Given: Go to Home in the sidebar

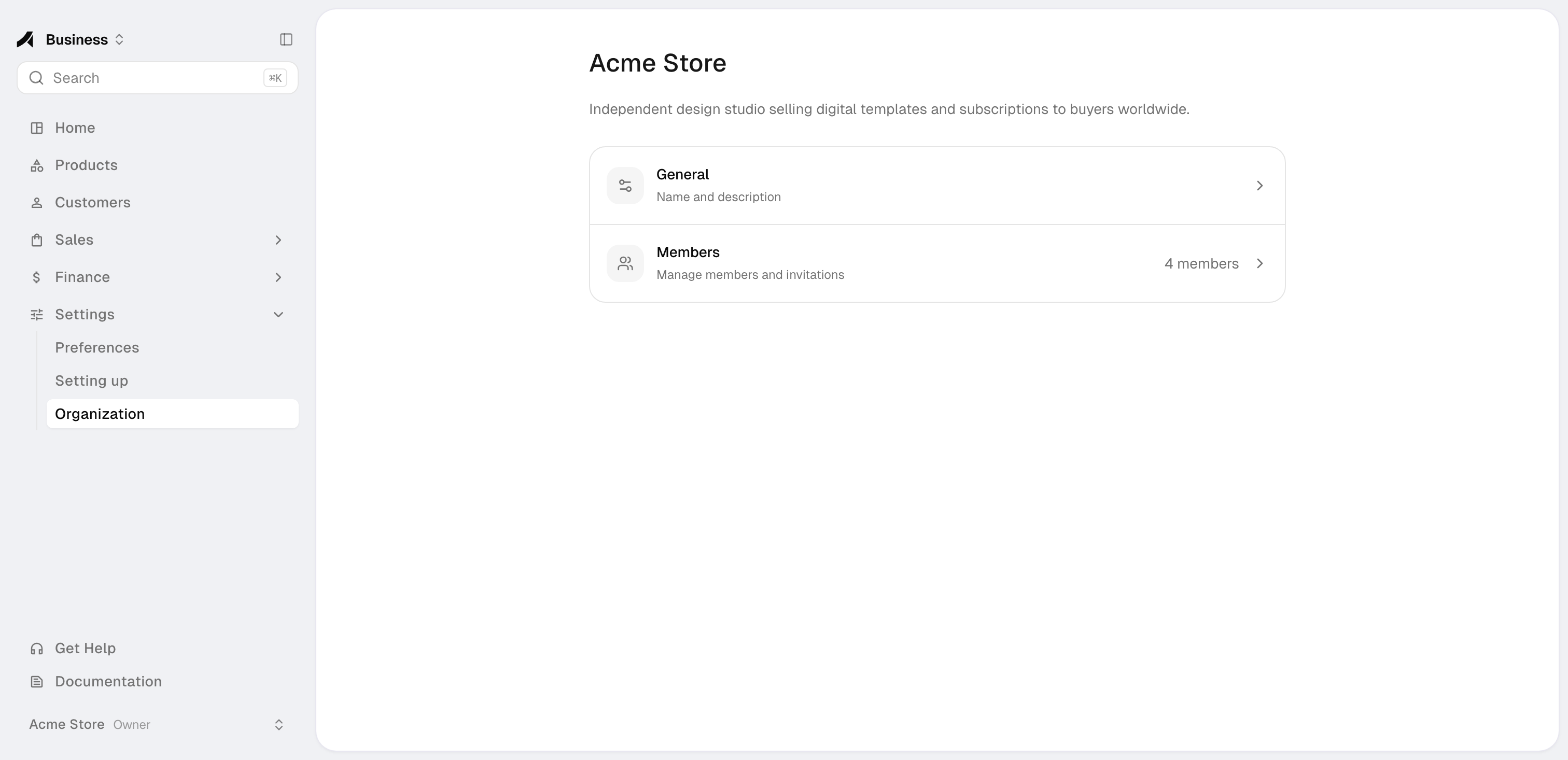Looking at the screenshot, I should pos(157,128).
